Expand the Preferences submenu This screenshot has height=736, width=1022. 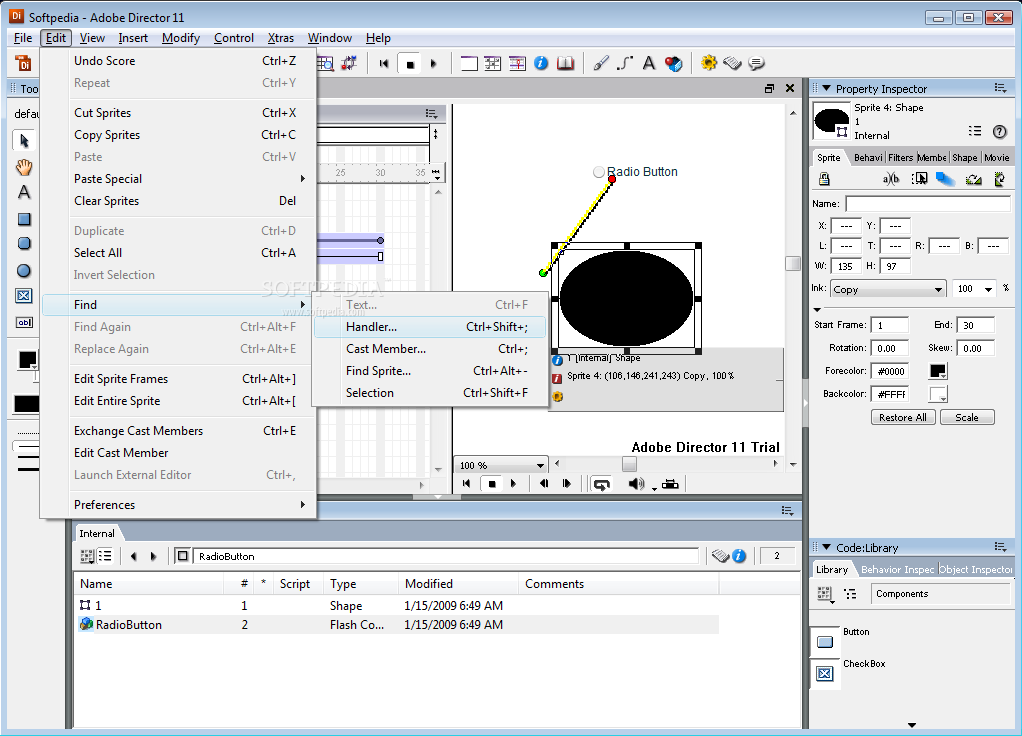[178, 505]
